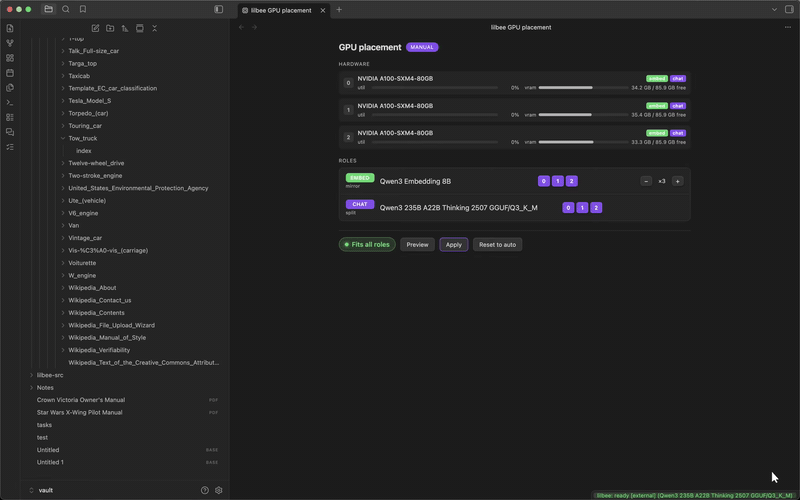This screenshot has width=800, height=500.
Task: Click the GPU 0 index badge
Action: coord(348,83)
